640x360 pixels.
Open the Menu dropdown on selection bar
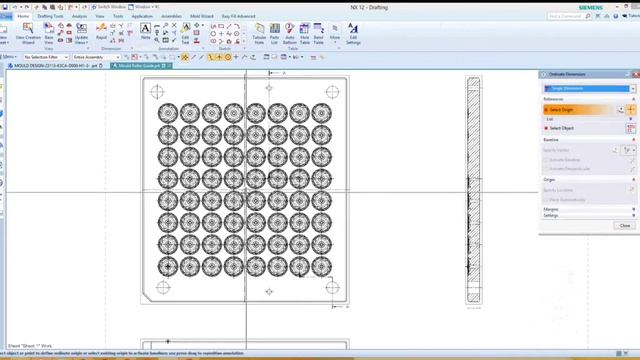click(9, 57)
